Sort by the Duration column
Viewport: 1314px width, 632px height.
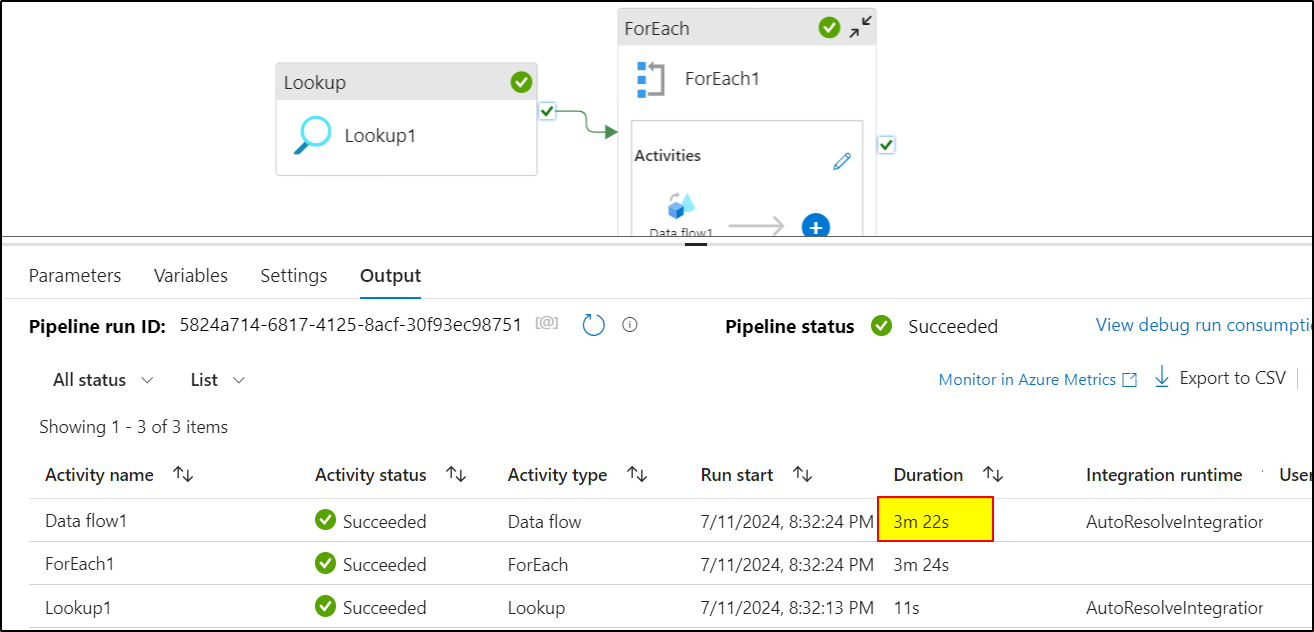click(993, 475)
